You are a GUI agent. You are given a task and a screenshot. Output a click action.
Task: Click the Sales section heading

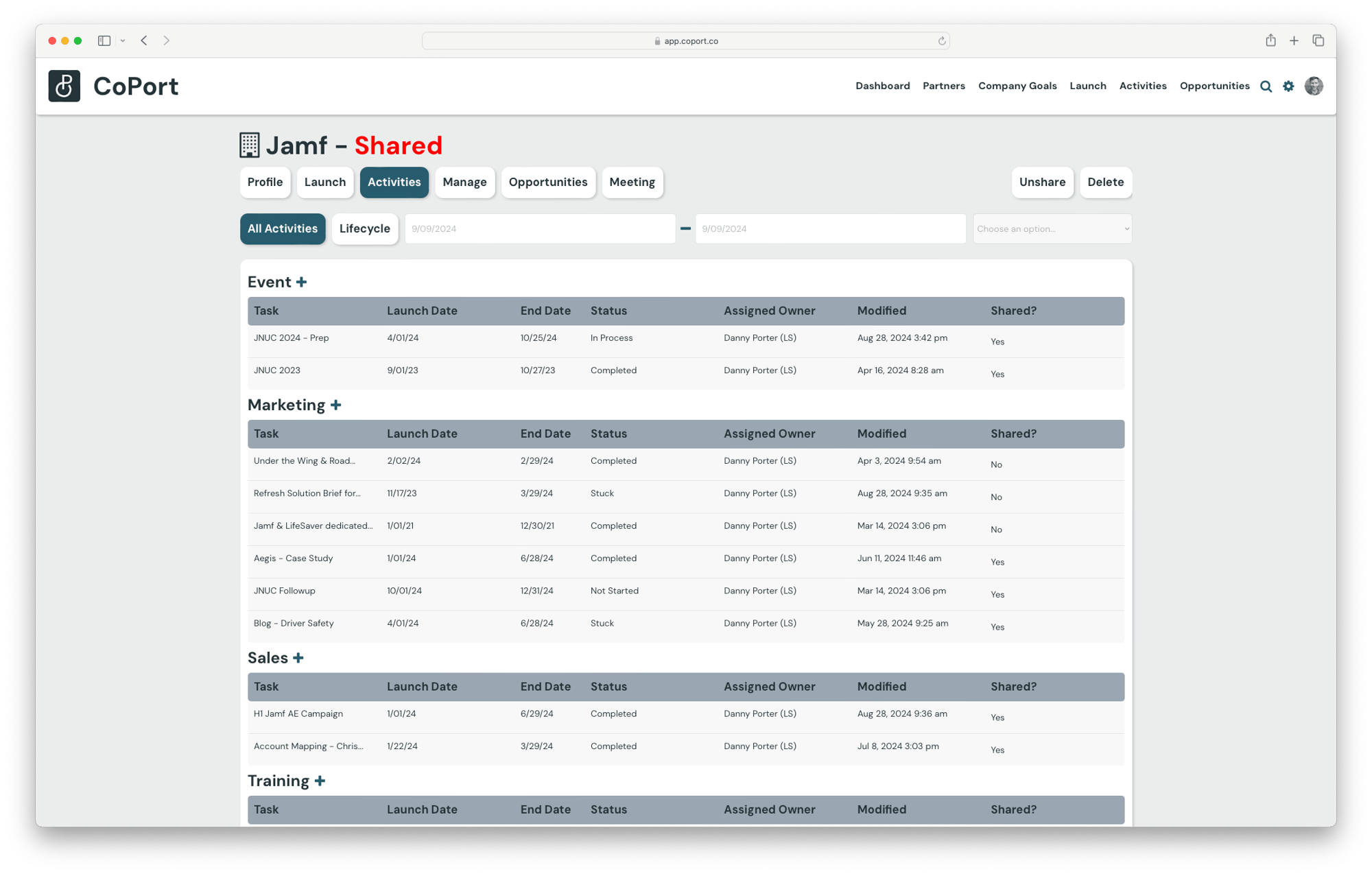click(x=268, y=658)
